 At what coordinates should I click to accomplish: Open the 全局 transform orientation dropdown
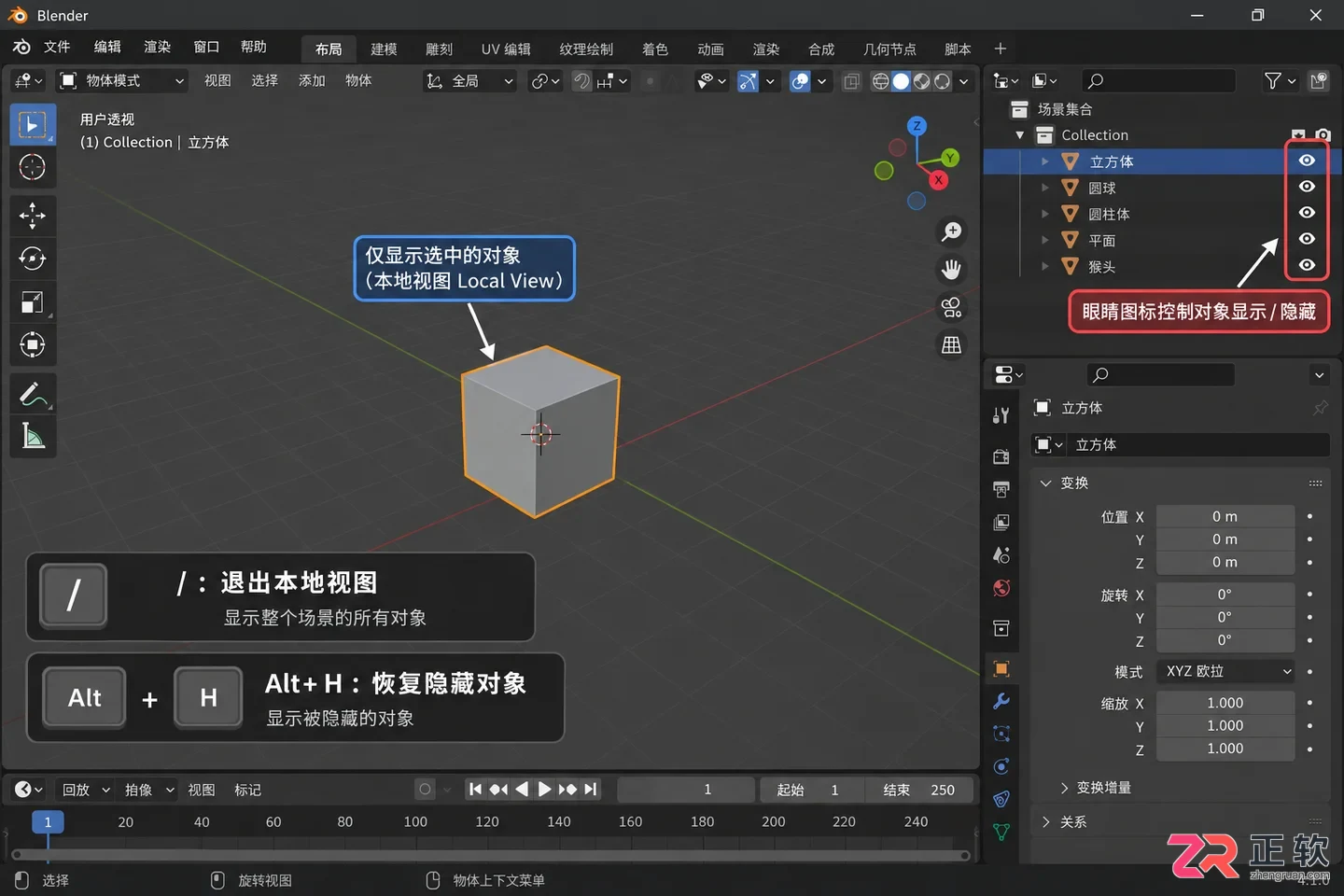[x=470, y=81]
